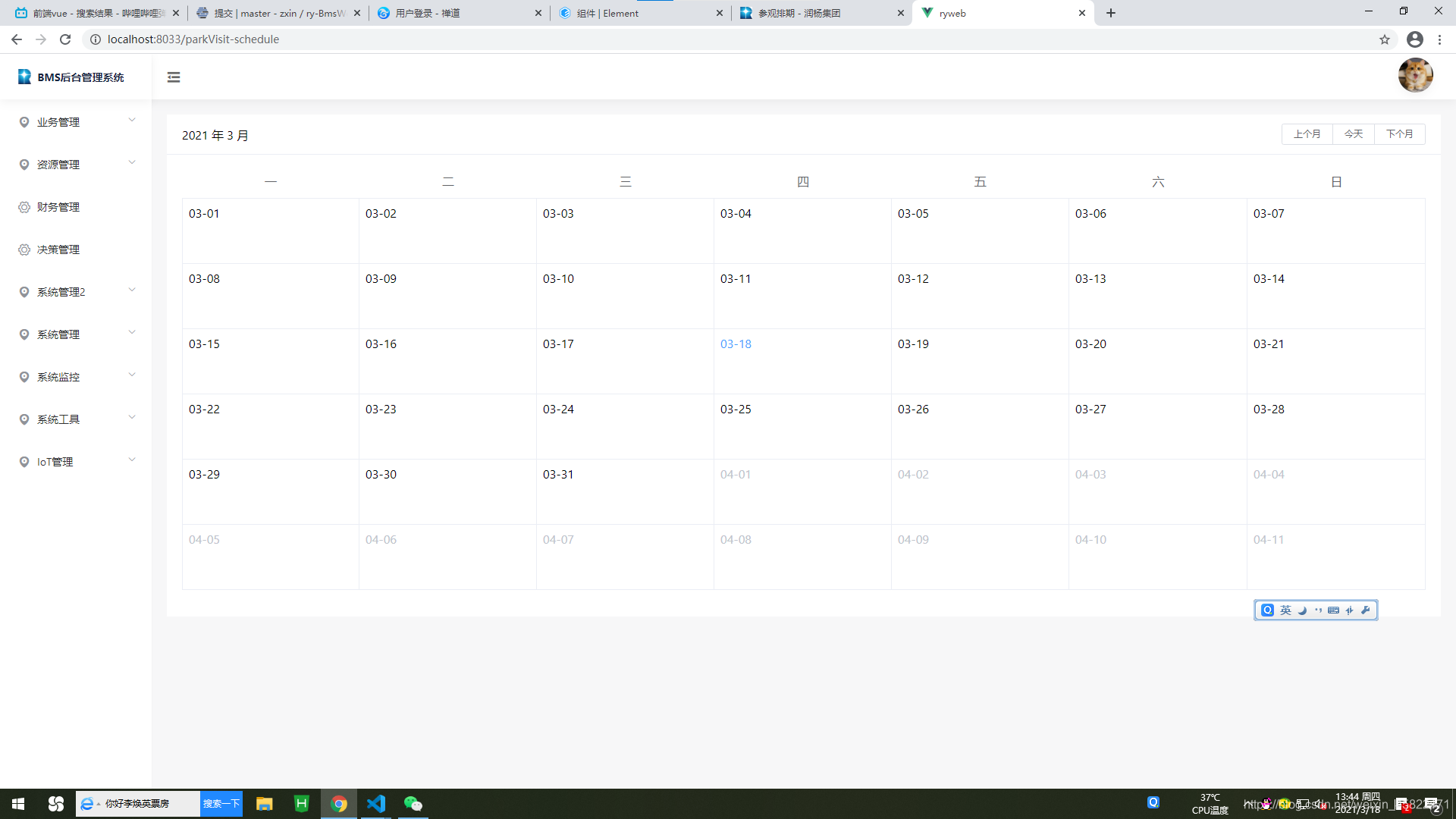Viewport: 1456px width, 819px height.
Task: Jump to next month with 下个月
Action: coord(1399,134)
